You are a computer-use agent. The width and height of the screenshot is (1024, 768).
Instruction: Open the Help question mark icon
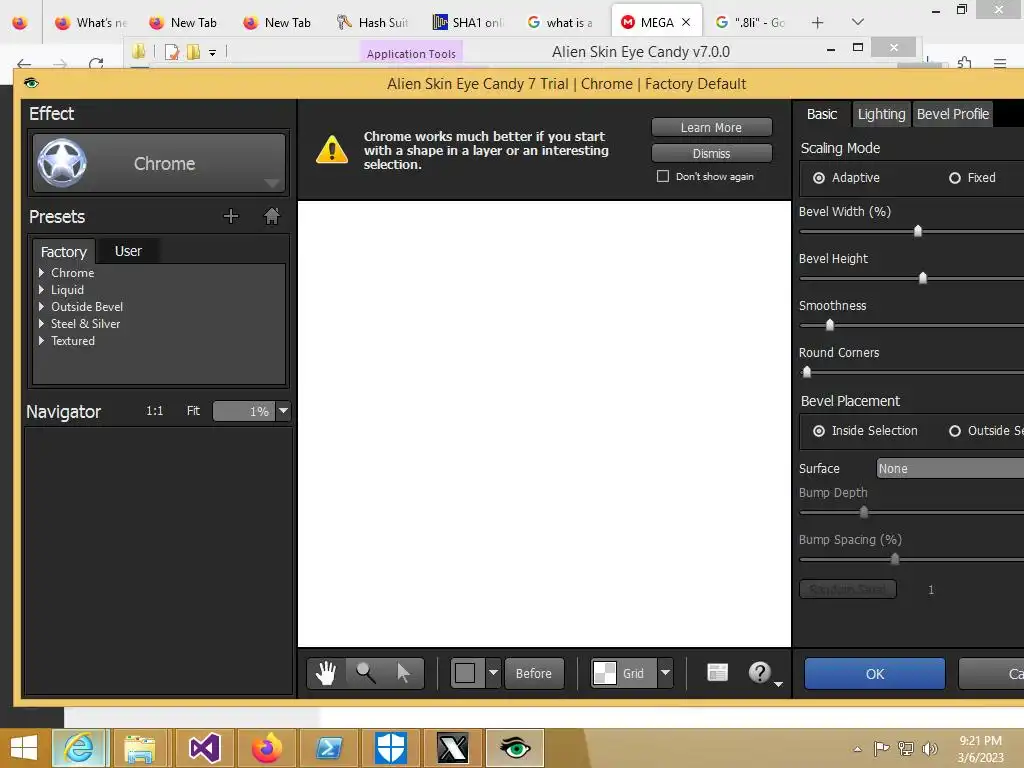[760, 672]
